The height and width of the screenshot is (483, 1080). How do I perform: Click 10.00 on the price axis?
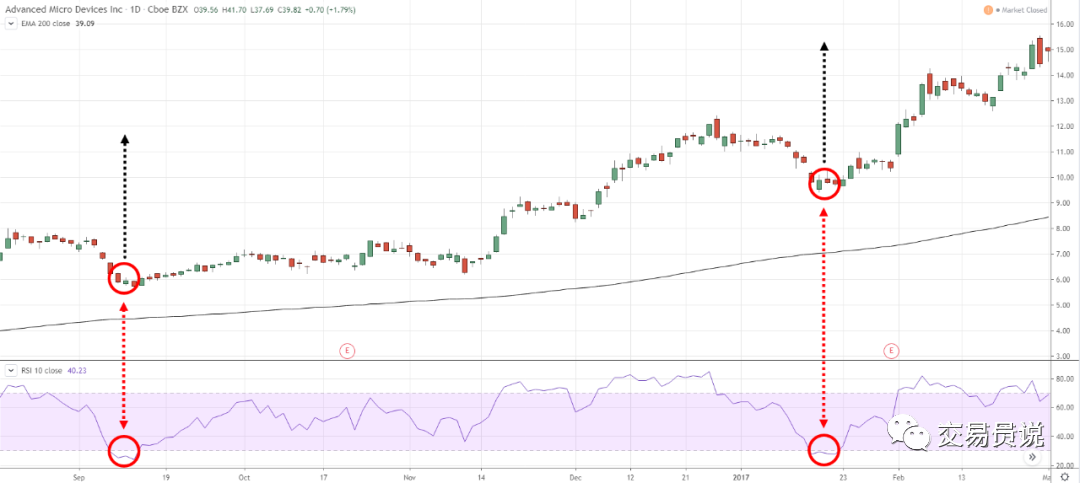point(1066,177)
